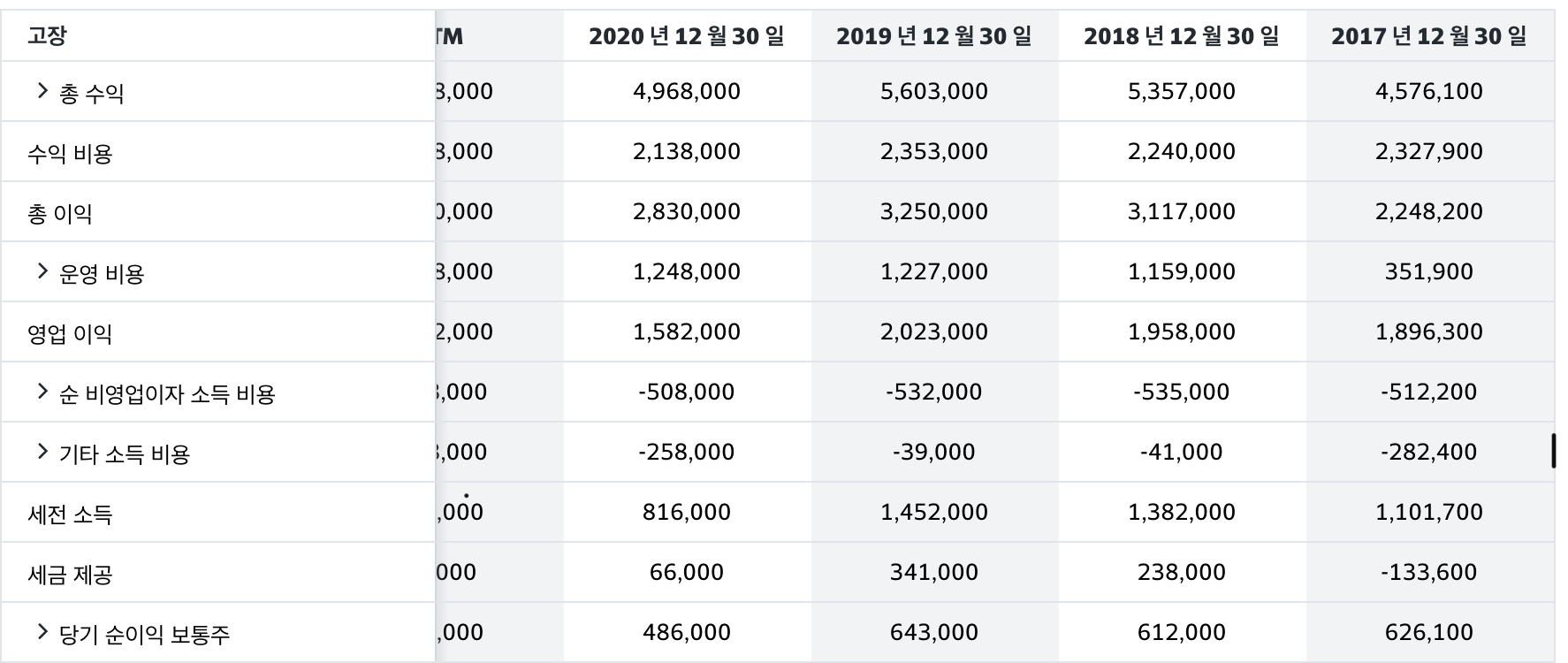Click the 영업 이익 row label
Viewport: 1568px width, 663px height.
(70, 334)
